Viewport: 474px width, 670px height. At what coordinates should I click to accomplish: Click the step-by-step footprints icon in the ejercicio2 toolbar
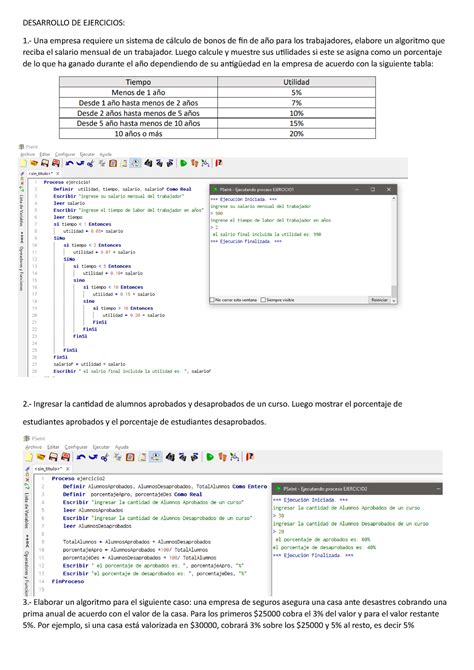[x=223, y=457]
